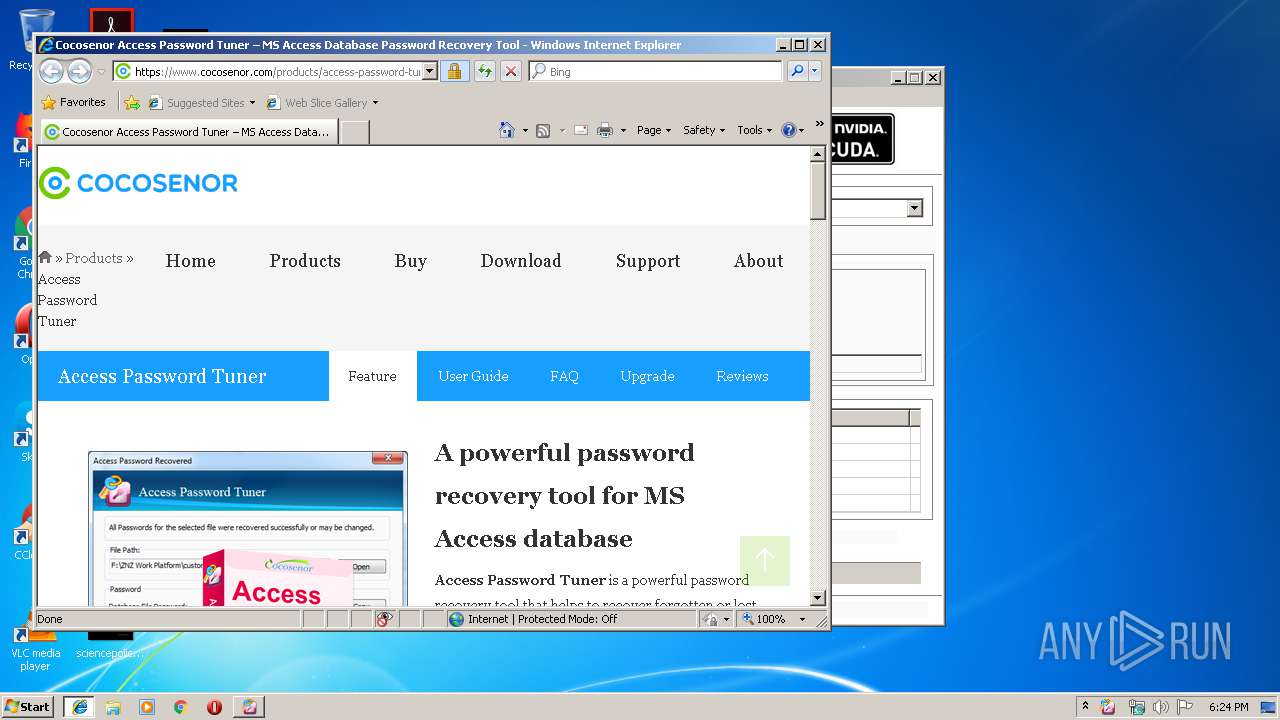Screen dimensions: 1280x720
Task: Switch to the User Guide tab
Action: coord(474,376)
